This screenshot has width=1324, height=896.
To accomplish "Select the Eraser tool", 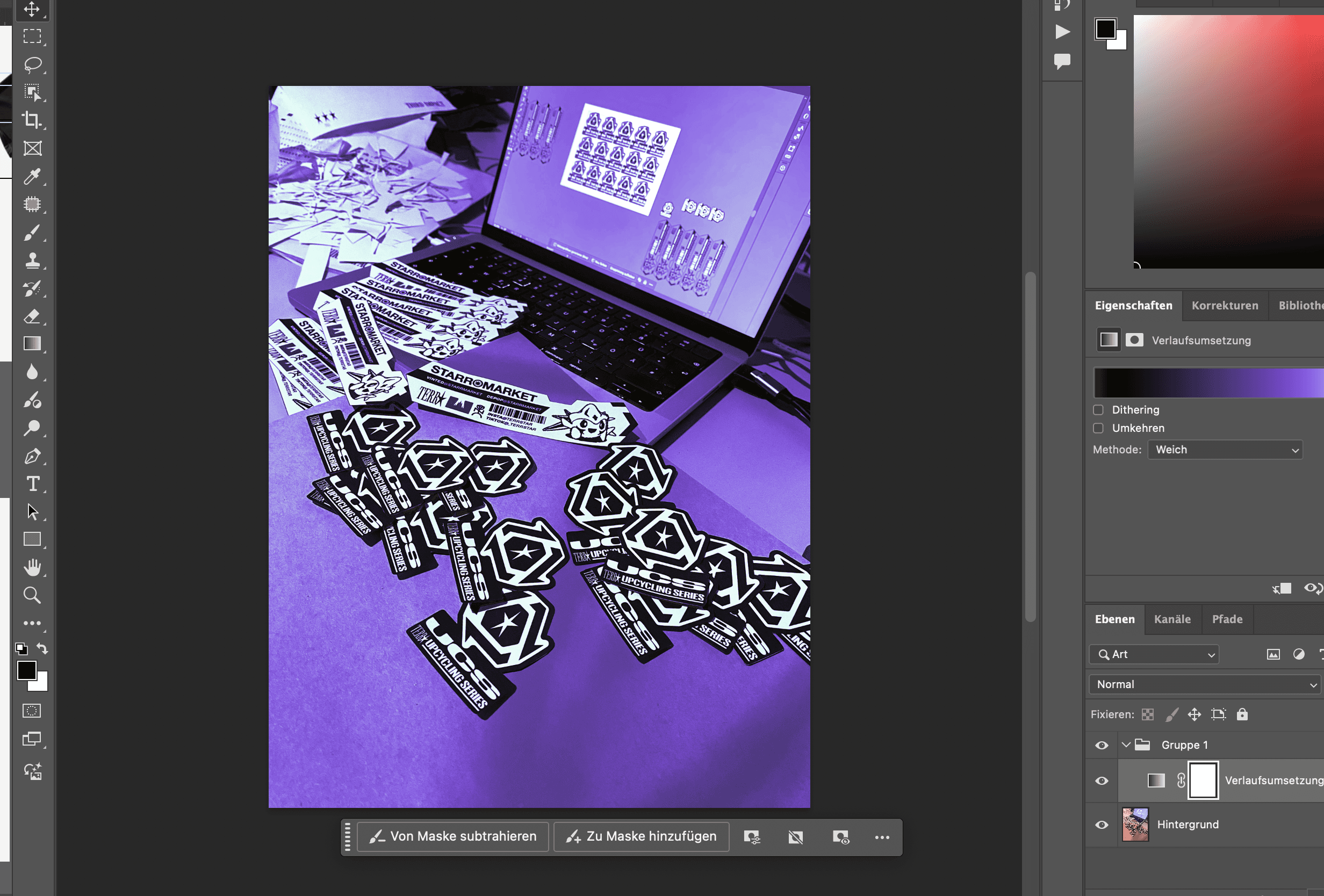I will [x=32, y=317].
